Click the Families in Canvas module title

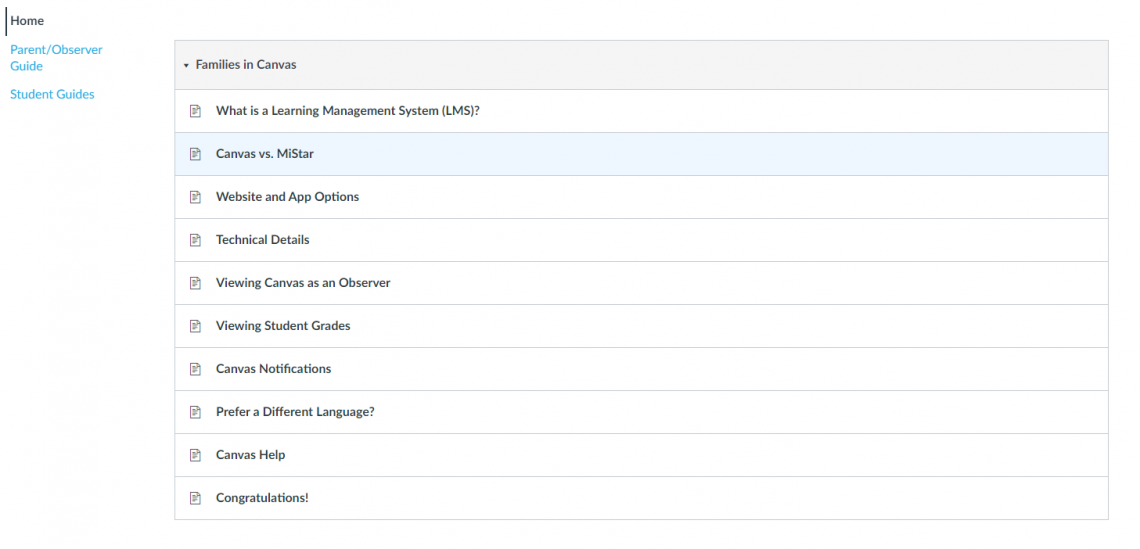pos(246,65)
